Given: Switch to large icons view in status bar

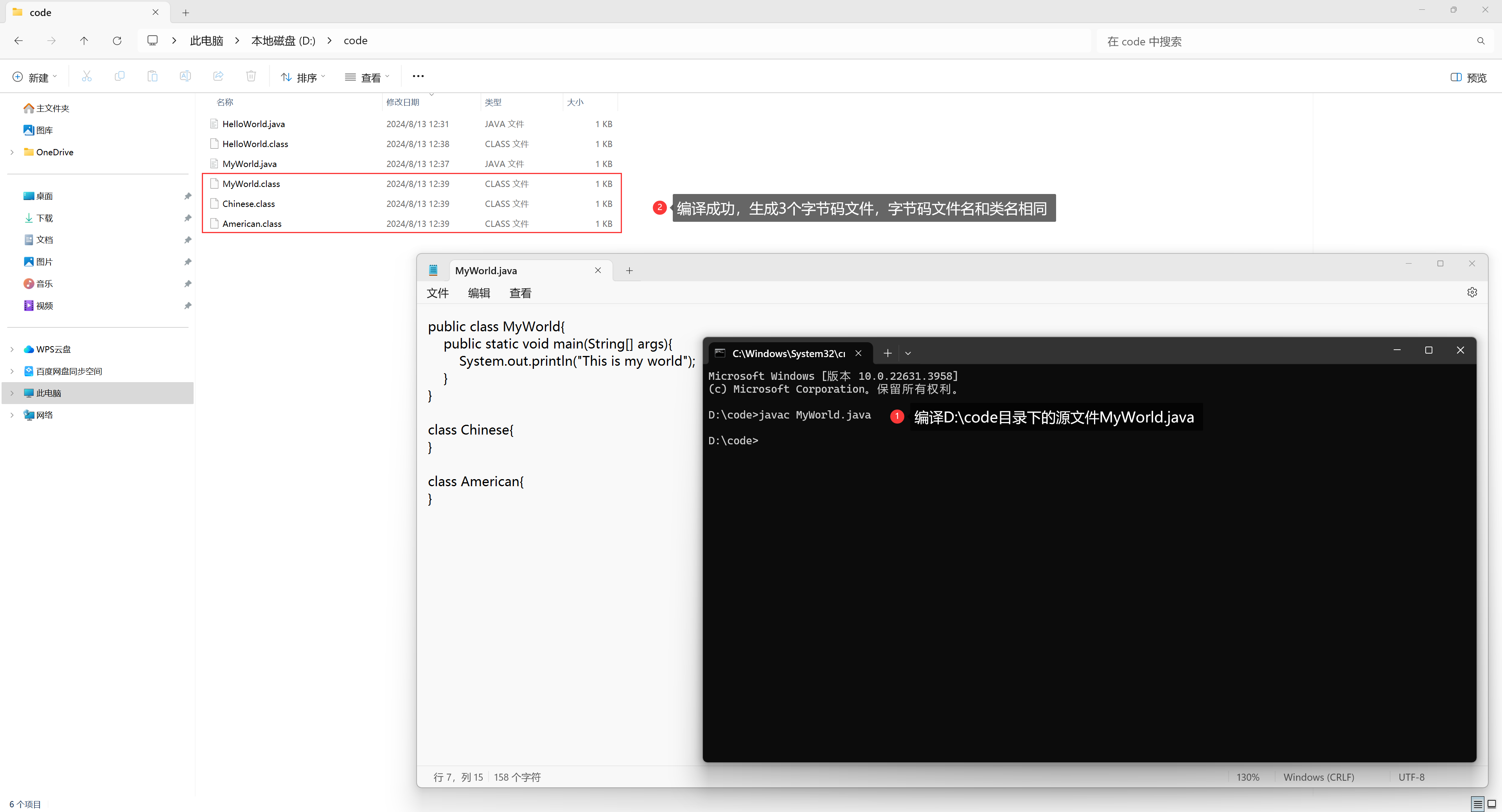Looking at the screenshot, I should click(1491, 805).
